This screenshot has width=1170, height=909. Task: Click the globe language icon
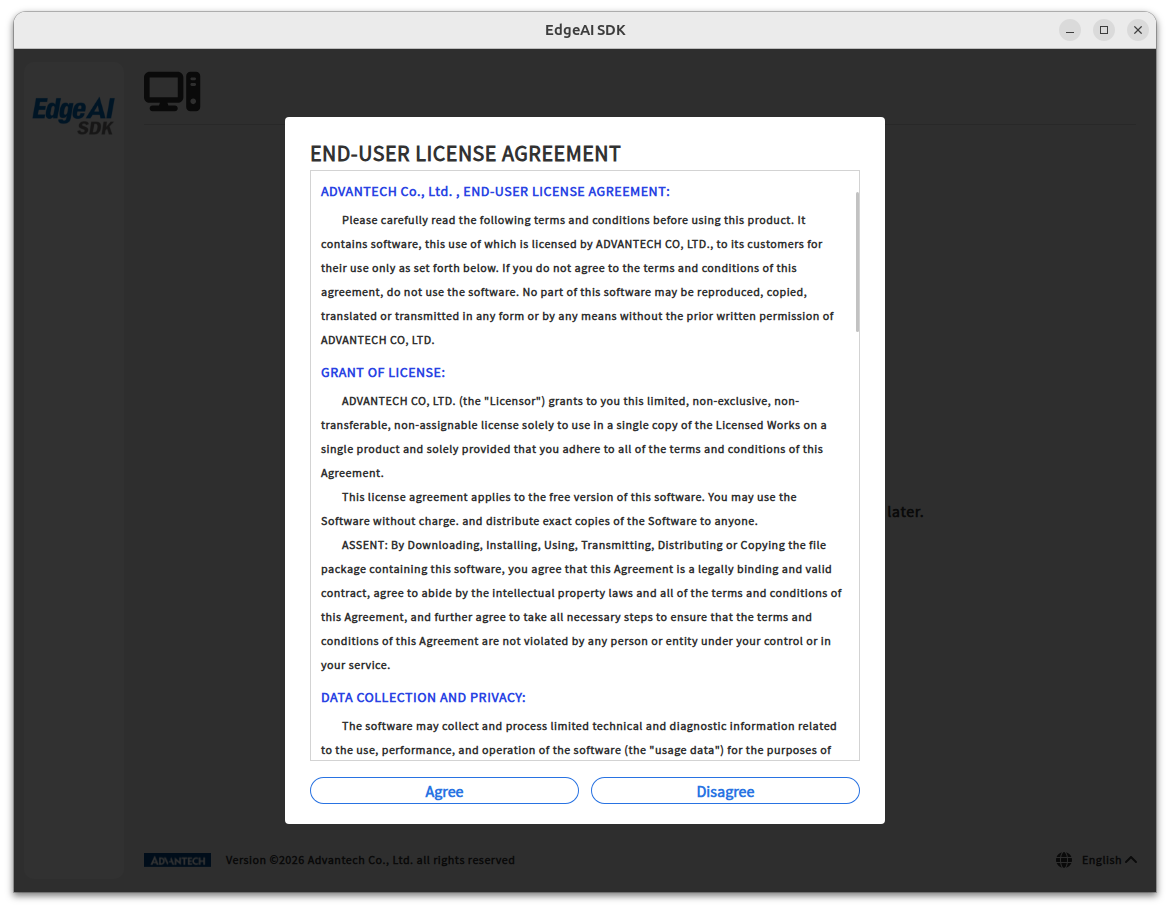(1064, 860)
